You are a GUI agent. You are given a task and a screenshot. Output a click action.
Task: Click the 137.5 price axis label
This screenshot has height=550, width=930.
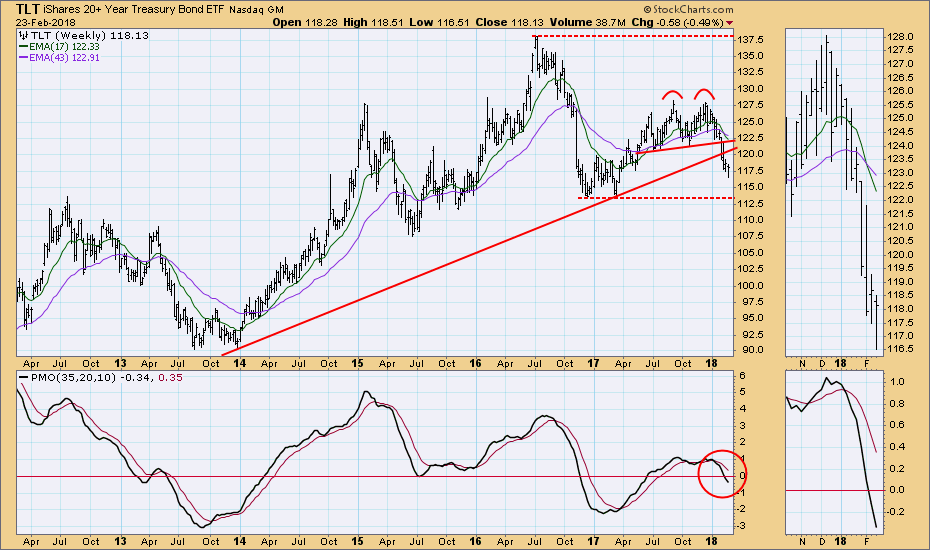(755, 39)
